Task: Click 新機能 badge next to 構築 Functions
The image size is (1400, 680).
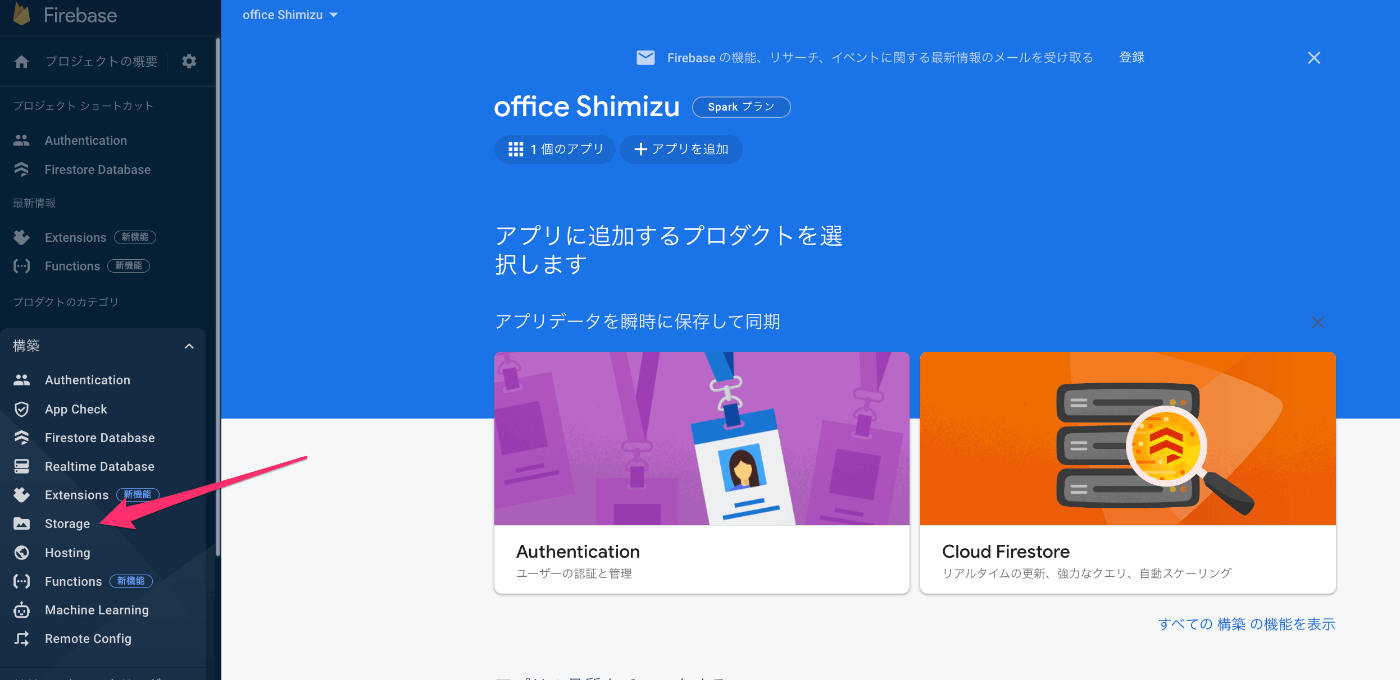Action: click(x=131, y=581)
